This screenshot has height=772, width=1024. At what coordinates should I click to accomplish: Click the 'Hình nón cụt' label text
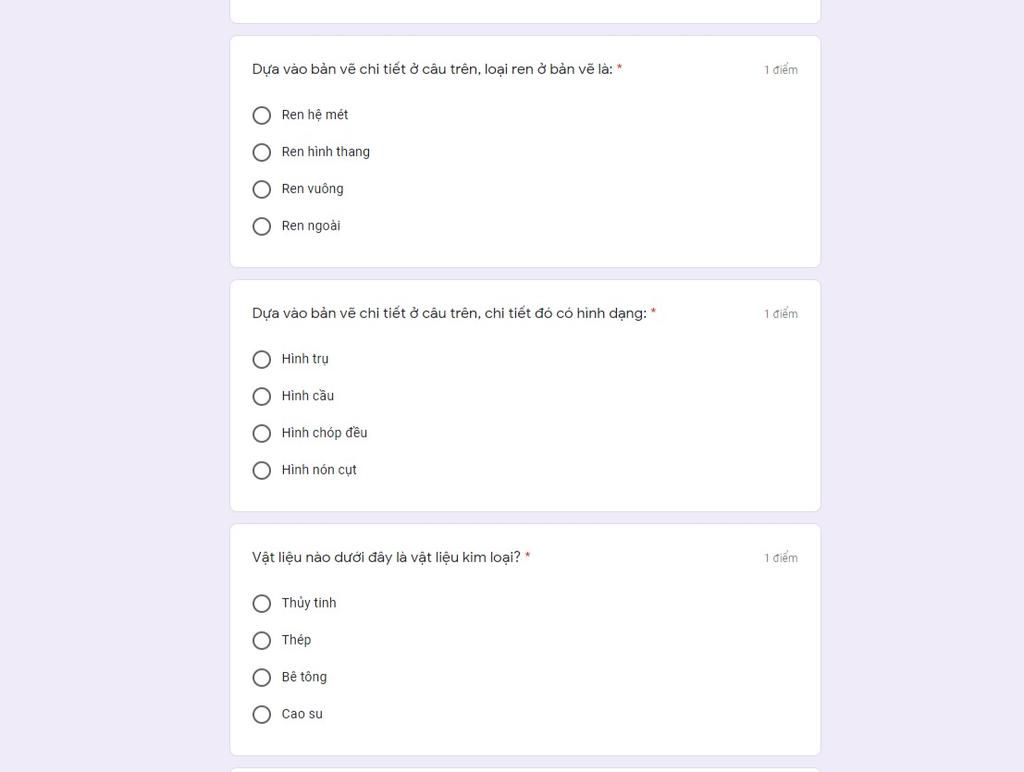(x=319, y=470)
